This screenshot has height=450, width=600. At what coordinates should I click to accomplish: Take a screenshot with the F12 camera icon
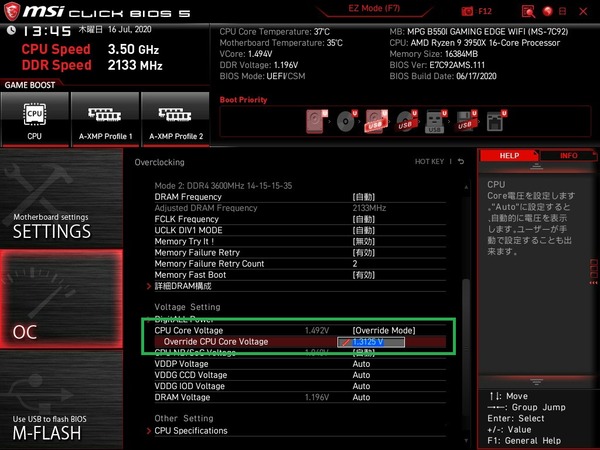tap(467, 11)
